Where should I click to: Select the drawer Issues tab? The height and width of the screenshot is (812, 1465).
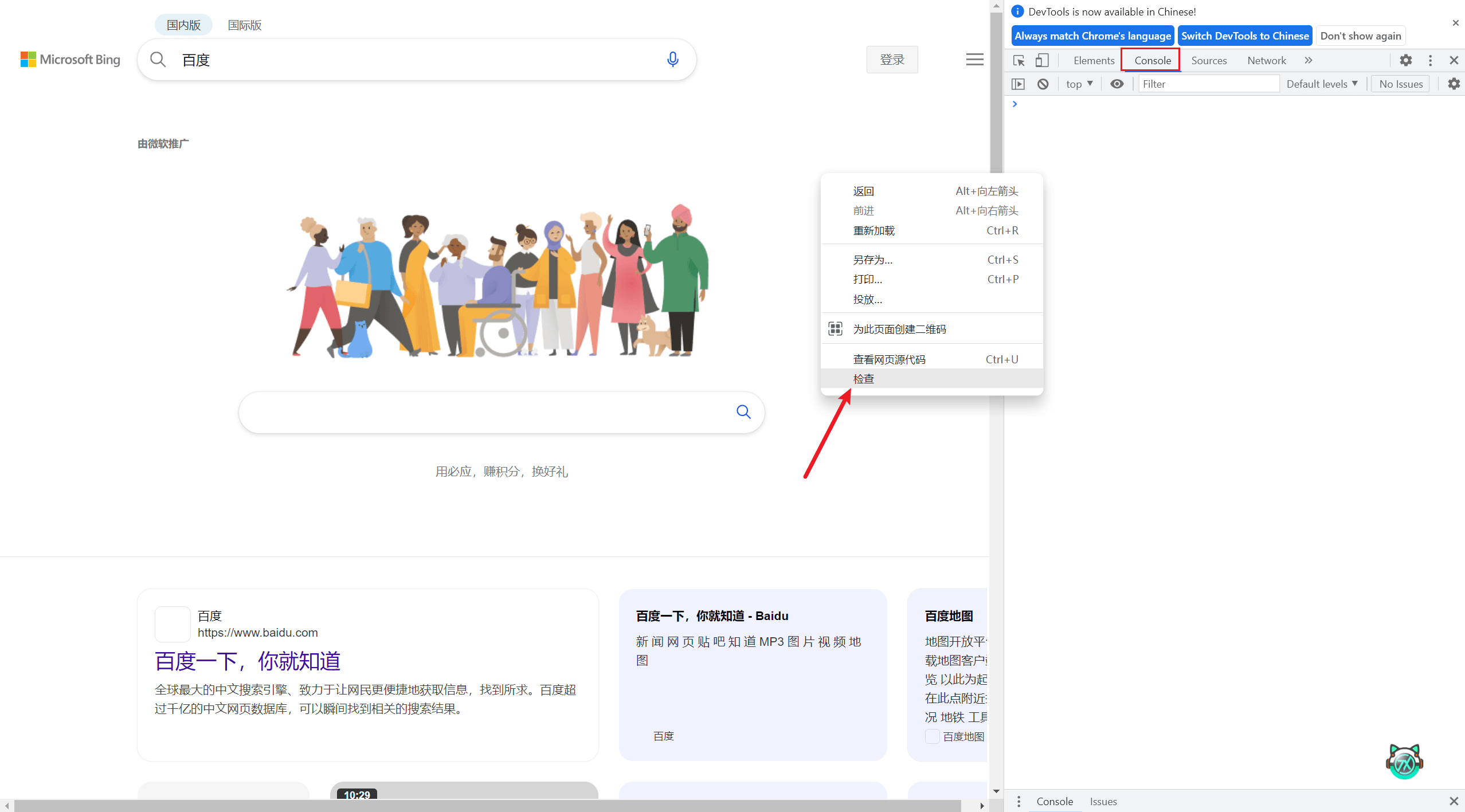pyautogui.click(x=1103, y=801)
